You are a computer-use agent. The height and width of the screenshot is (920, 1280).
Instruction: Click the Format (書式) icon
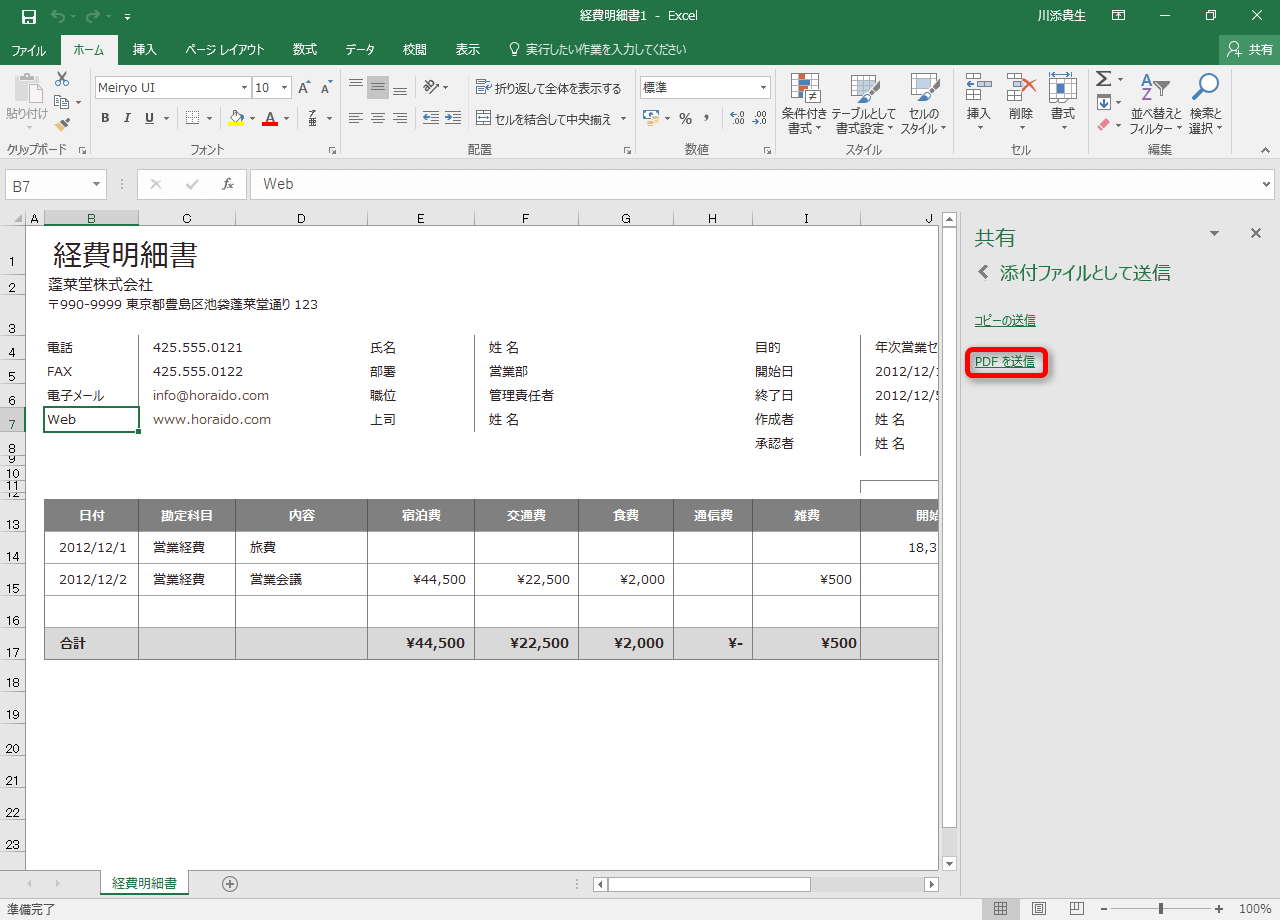1063,88
